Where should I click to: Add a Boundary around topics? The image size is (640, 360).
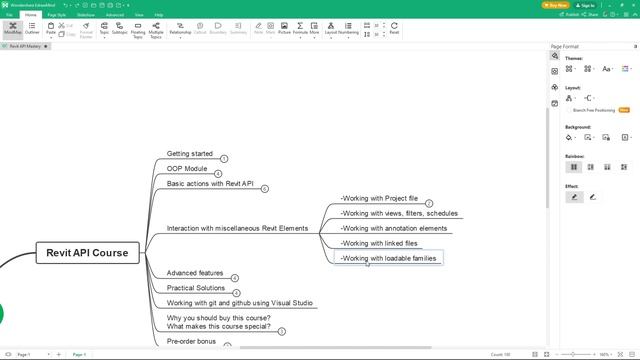pyautogui.click(x=218, y=28)
